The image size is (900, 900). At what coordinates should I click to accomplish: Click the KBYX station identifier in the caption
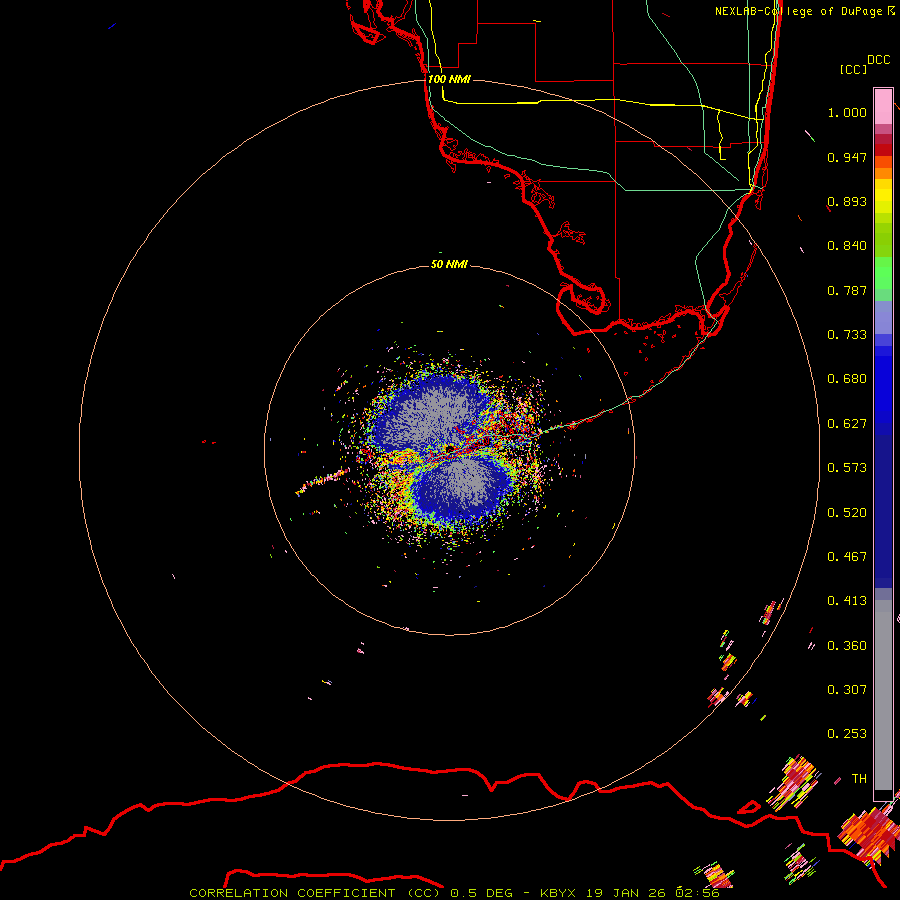(x=557, y=893)
